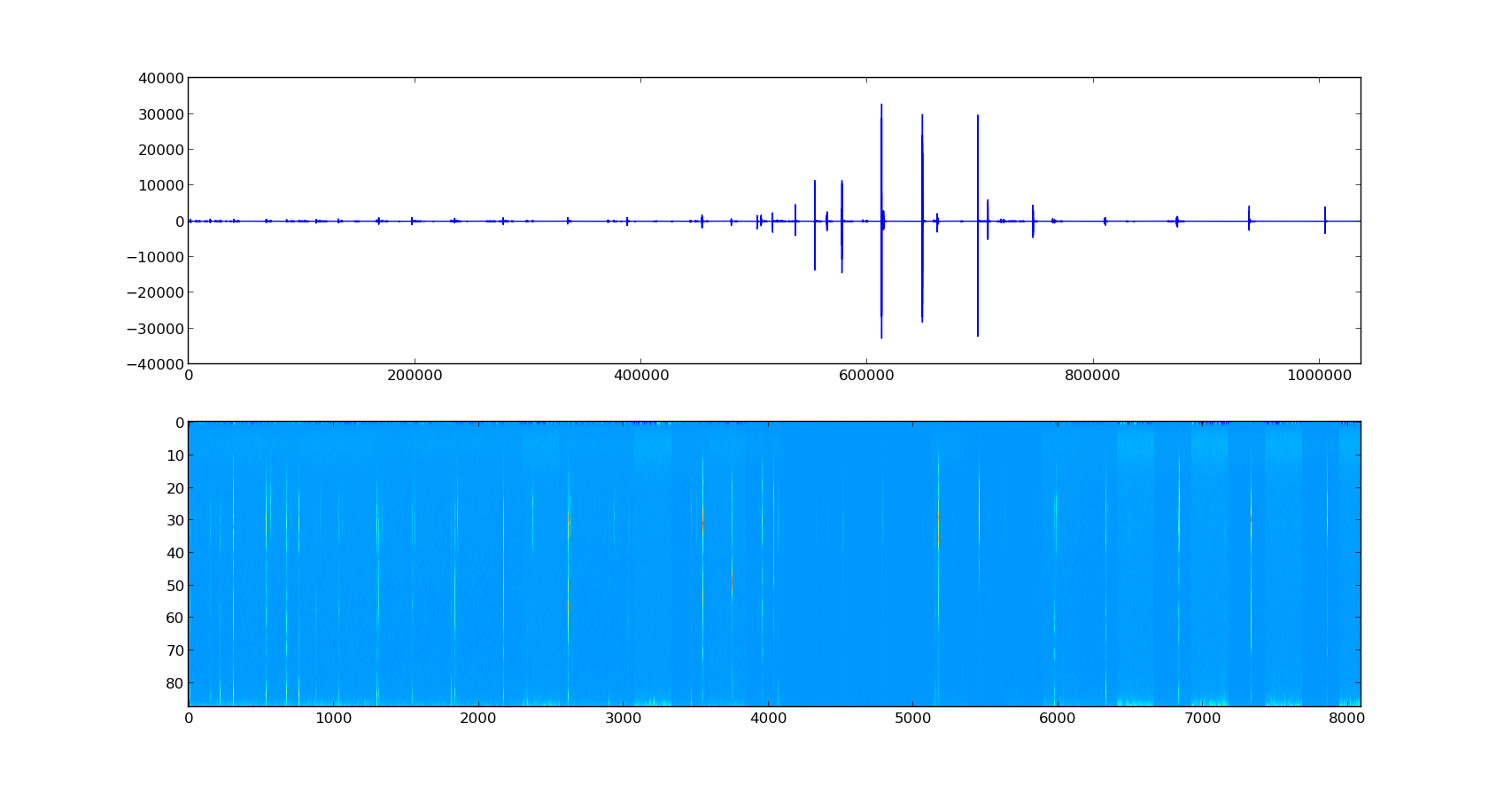This screenshot has width=1512, height=786.
Task: Click the last waveform spike past 1000000
Action: (x=1325, y=219)
